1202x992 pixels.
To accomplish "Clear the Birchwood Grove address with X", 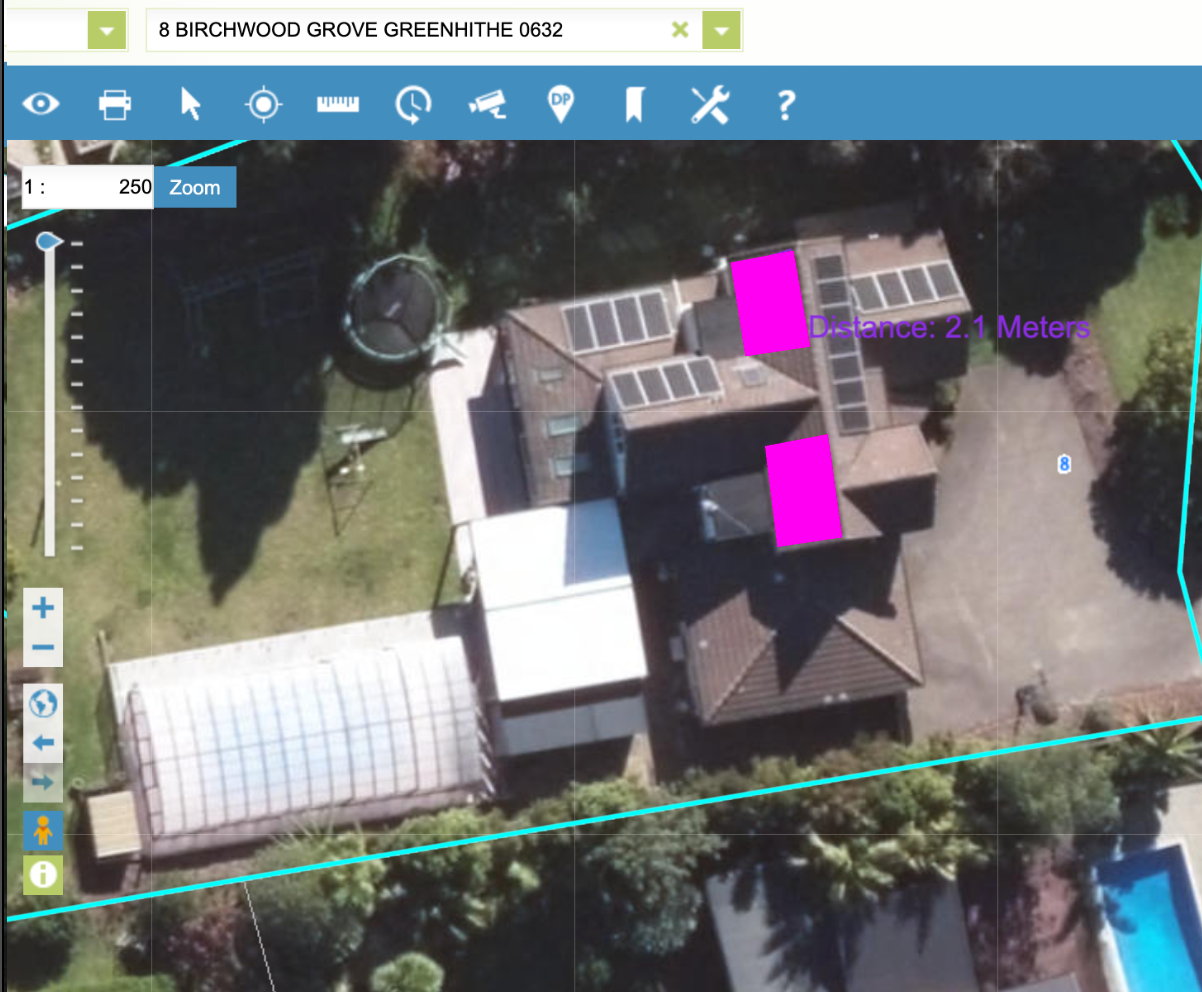I will pos(680,30).
